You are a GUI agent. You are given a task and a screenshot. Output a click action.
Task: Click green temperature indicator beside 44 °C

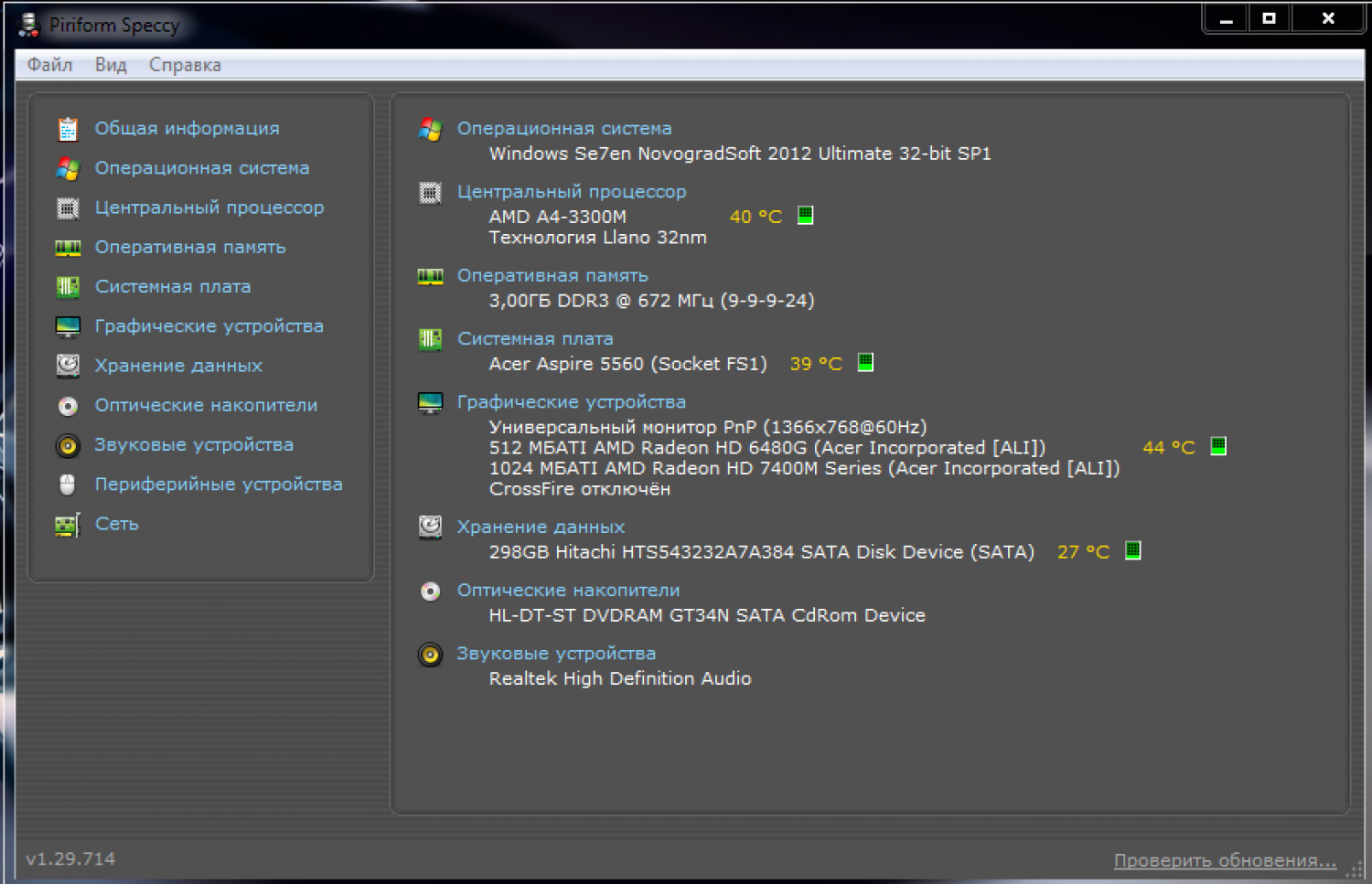point(1218,447)
